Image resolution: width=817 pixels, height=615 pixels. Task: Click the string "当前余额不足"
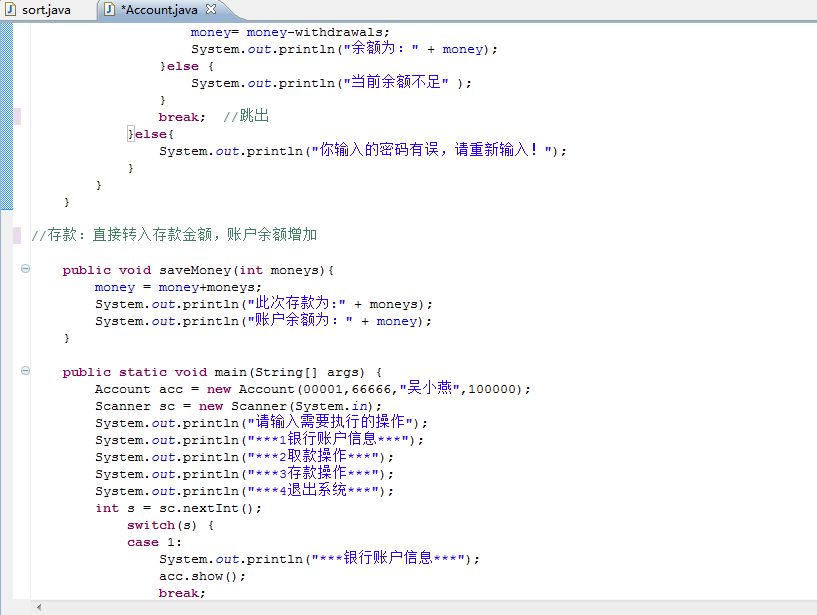pyautogui.click(x=395, y=82)
